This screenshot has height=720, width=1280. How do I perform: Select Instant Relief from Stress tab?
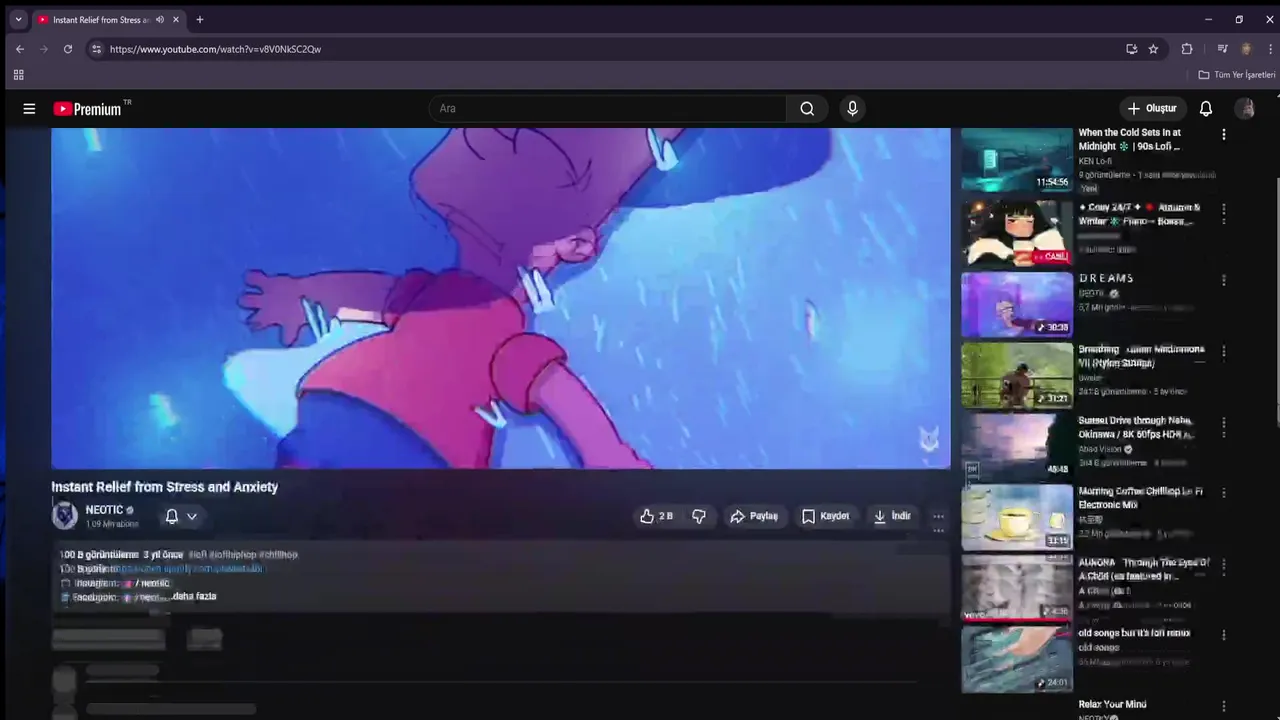tap(107, 19)
